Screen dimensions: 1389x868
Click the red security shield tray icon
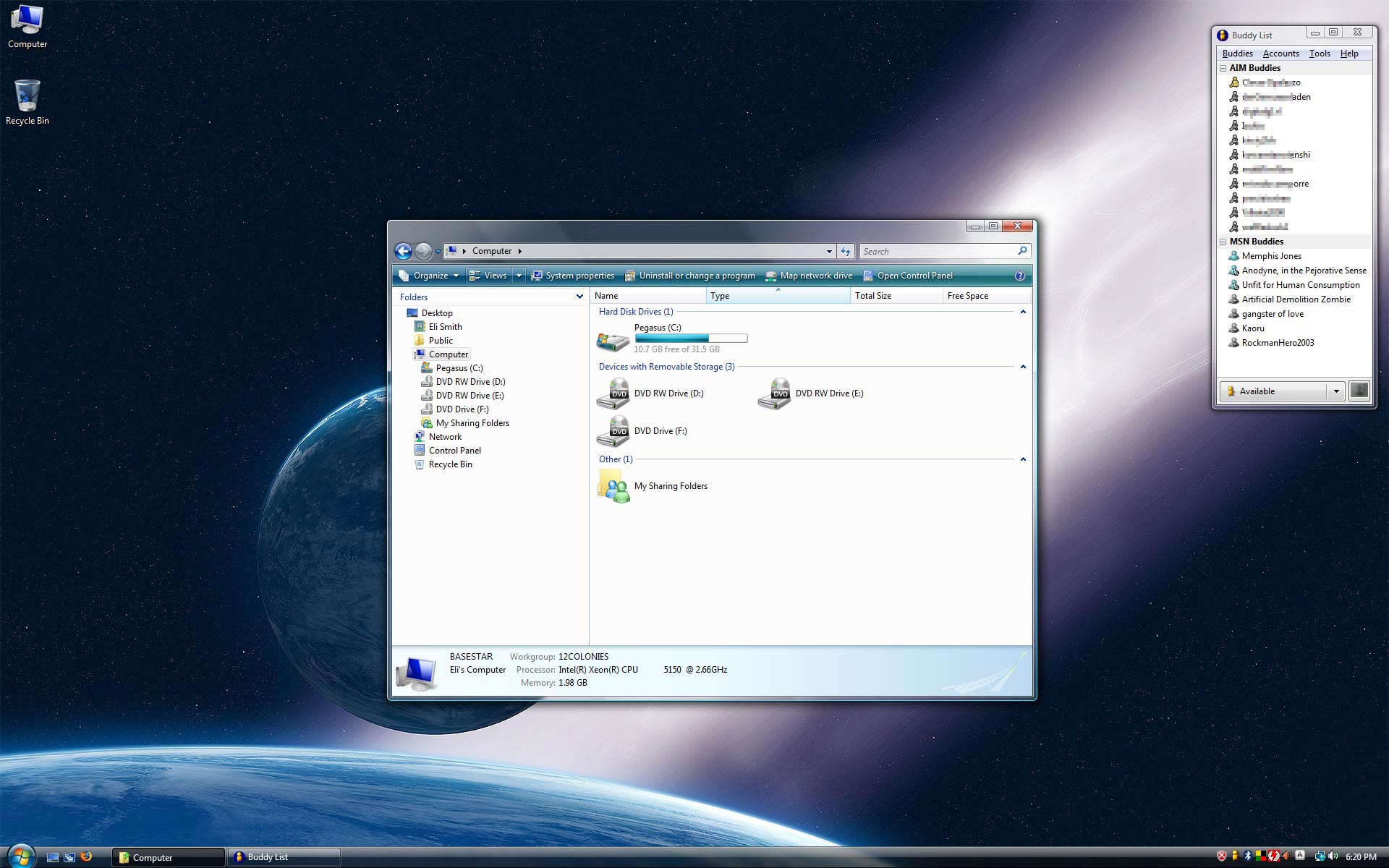click(x=1222, y=856)
